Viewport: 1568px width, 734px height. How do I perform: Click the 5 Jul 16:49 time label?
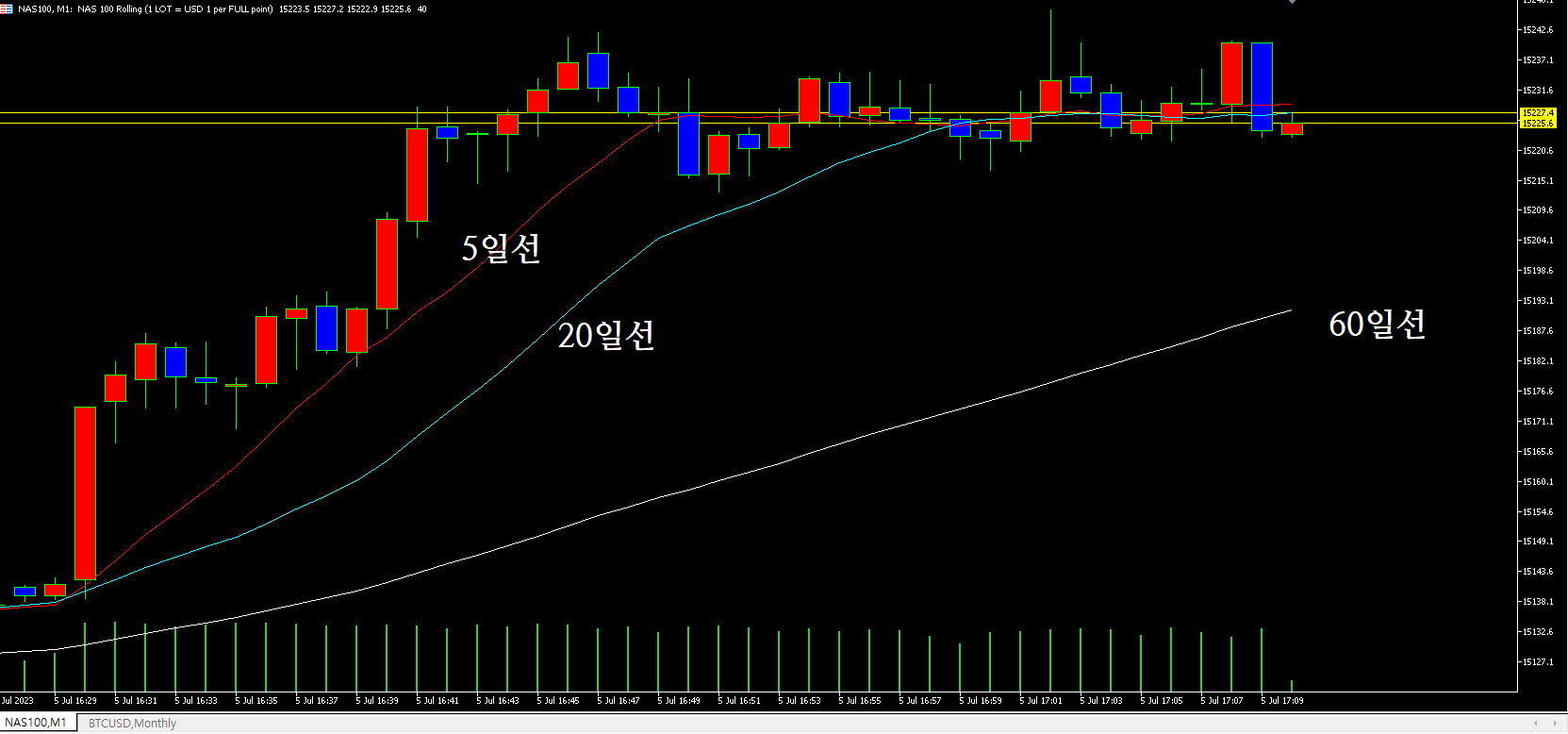(679, 701)
